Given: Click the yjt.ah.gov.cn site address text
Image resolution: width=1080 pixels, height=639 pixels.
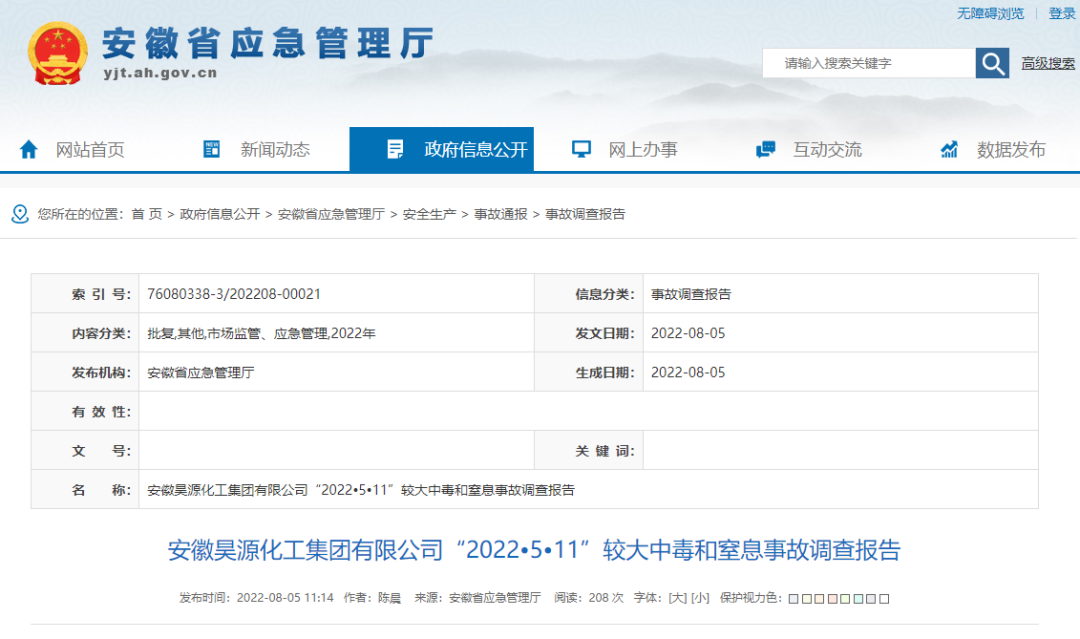Looking at the screenshot, I should tap(160, 73).
